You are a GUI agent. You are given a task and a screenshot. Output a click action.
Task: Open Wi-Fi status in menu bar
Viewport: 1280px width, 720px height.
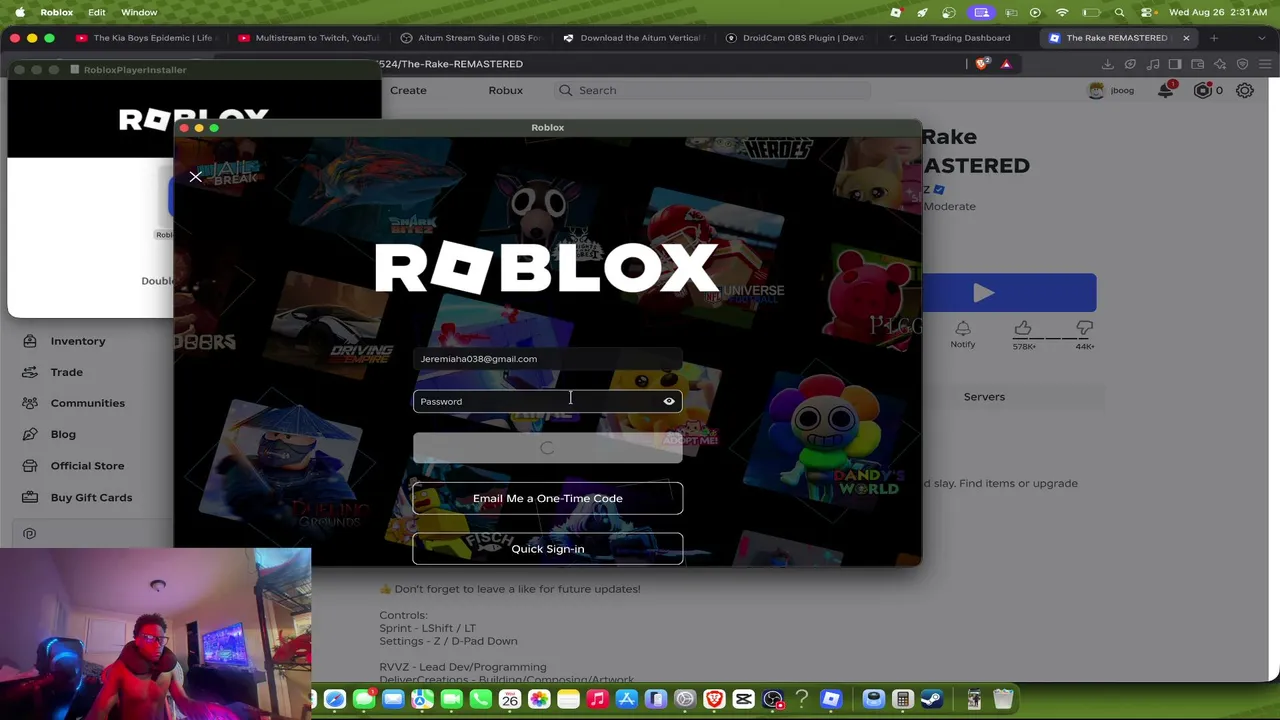(x=1062, y=12)
